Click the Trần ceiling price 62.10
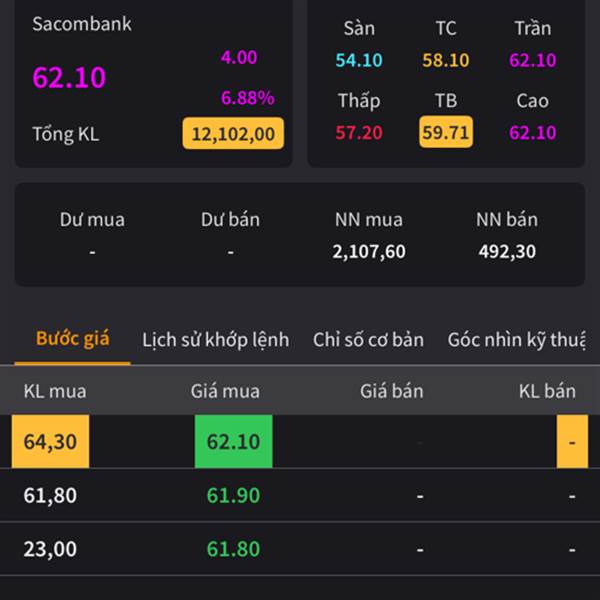Screen dimensions: 600x600 (533, 60)
